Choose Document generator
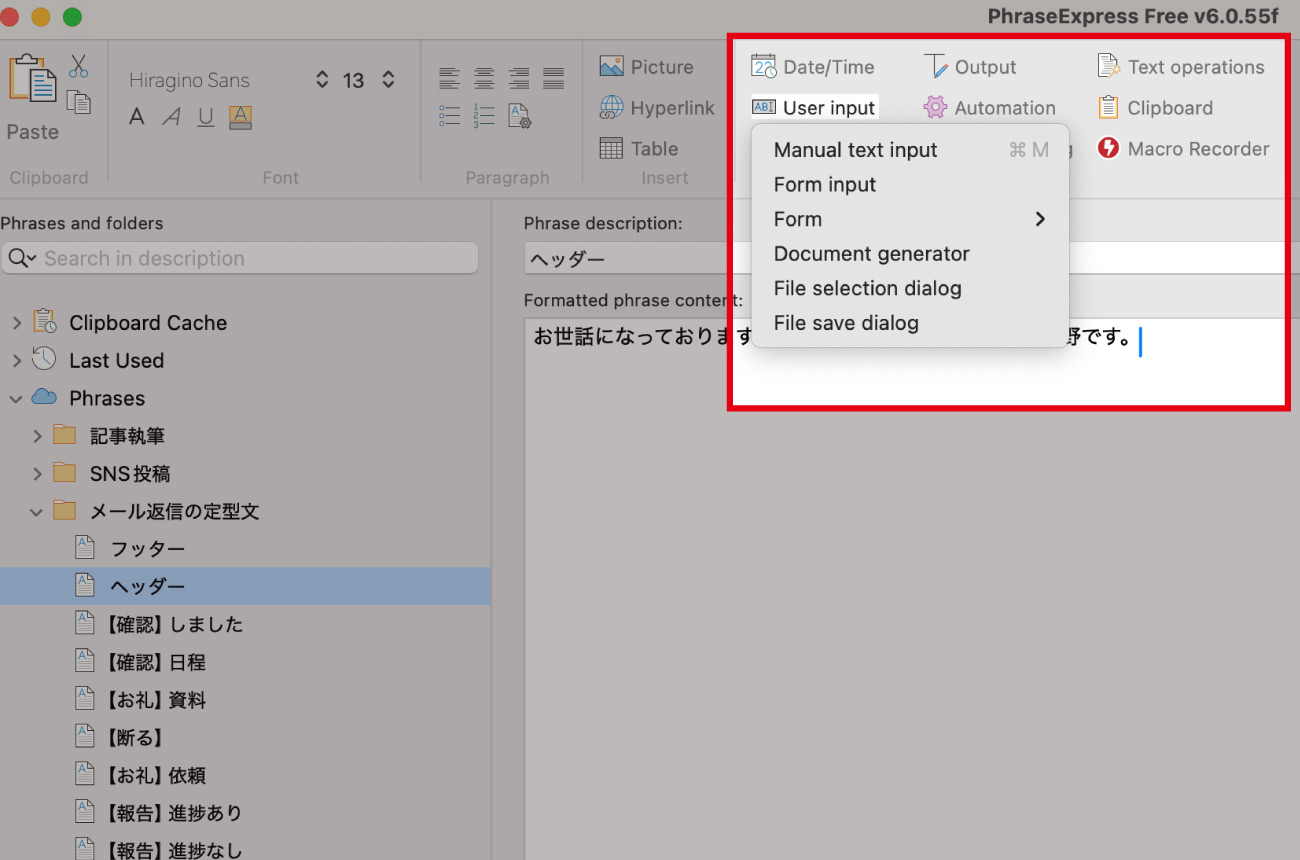This screenshot has width=1300, height=860. click(910, 254)
